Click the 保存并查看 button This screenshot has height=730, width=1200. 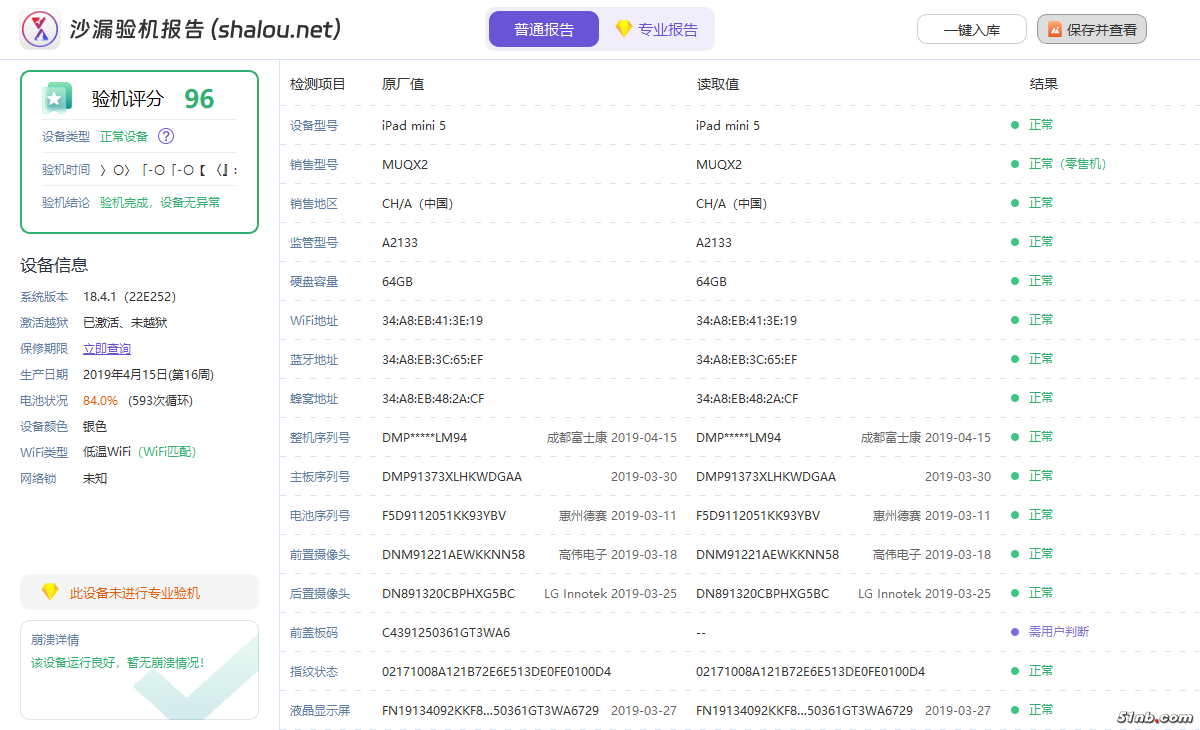pyautogui.click(x=1091, y=30)
